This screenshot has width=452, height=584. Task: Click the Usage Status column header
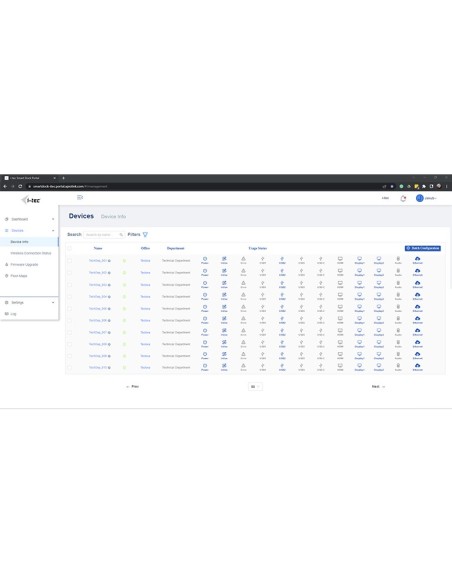[x=258, y=248]
